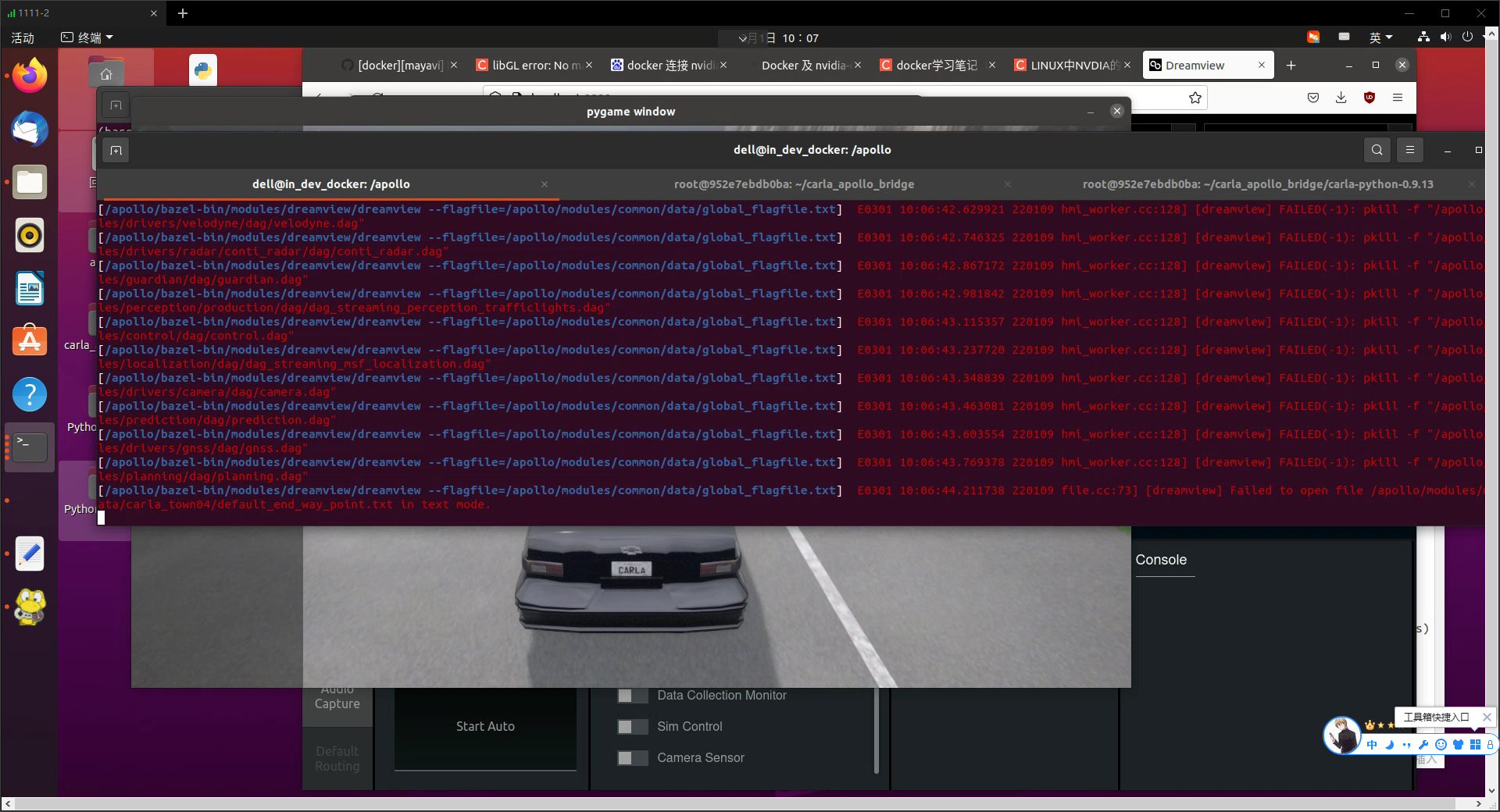1500x812 pixels.
Task: Open the terminal hamburger menu icon
Action: coord(1409,150)
